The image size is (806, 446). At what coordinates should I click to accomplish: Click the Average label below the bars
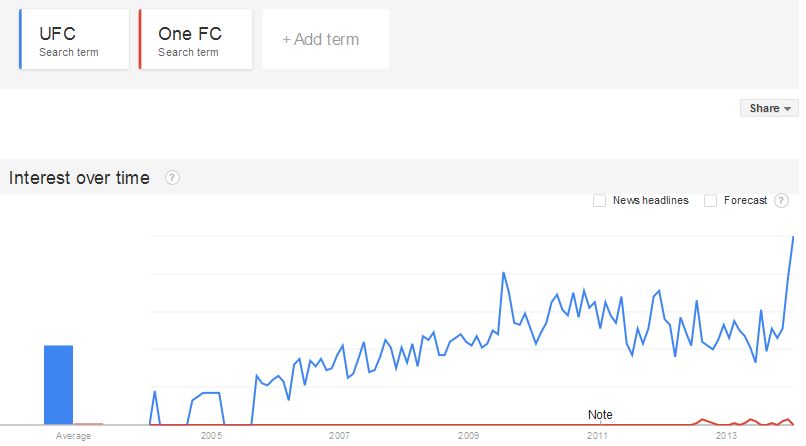pyautogui.click(x=73, y=437)
